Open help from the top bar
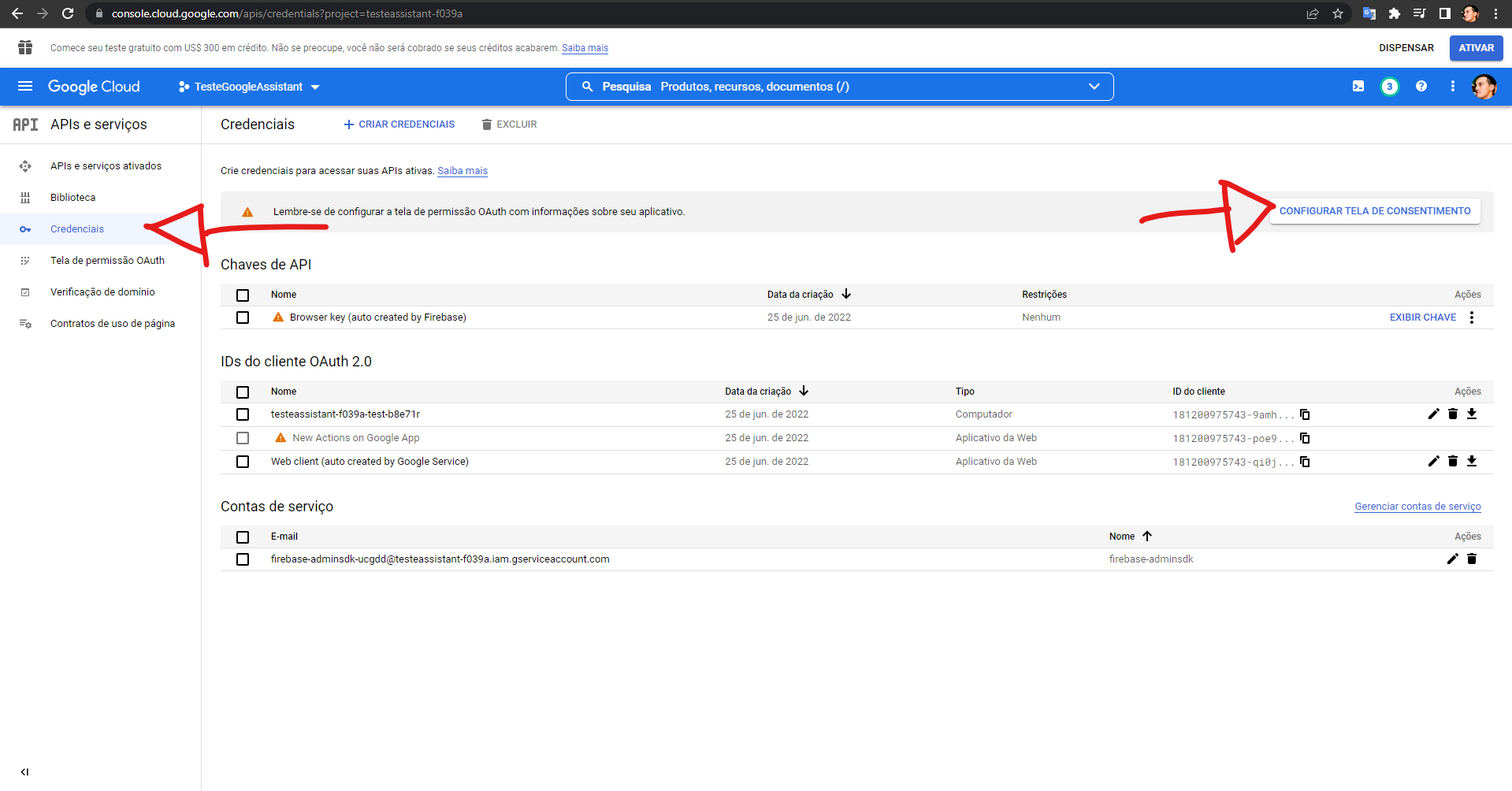This screenshot has height=791, width=1512. tap(1421, 87)
